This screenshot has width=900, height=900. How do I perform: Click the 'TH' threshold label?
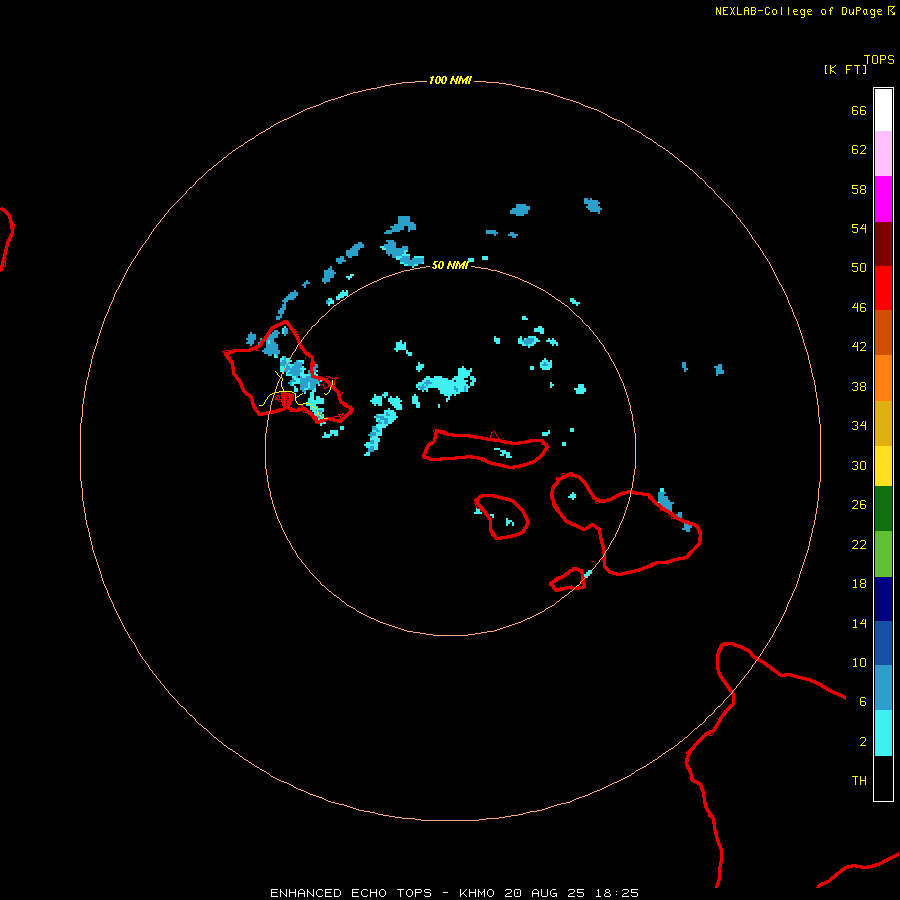click(859, 780)
